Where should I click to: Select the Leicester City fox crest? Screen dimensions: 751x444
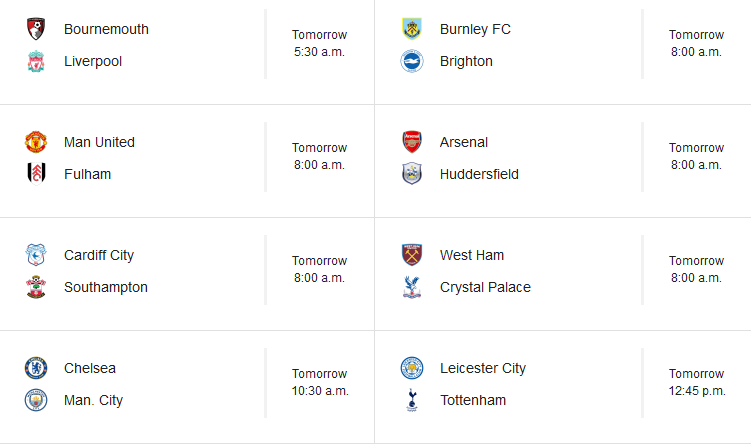click(412, 368)
